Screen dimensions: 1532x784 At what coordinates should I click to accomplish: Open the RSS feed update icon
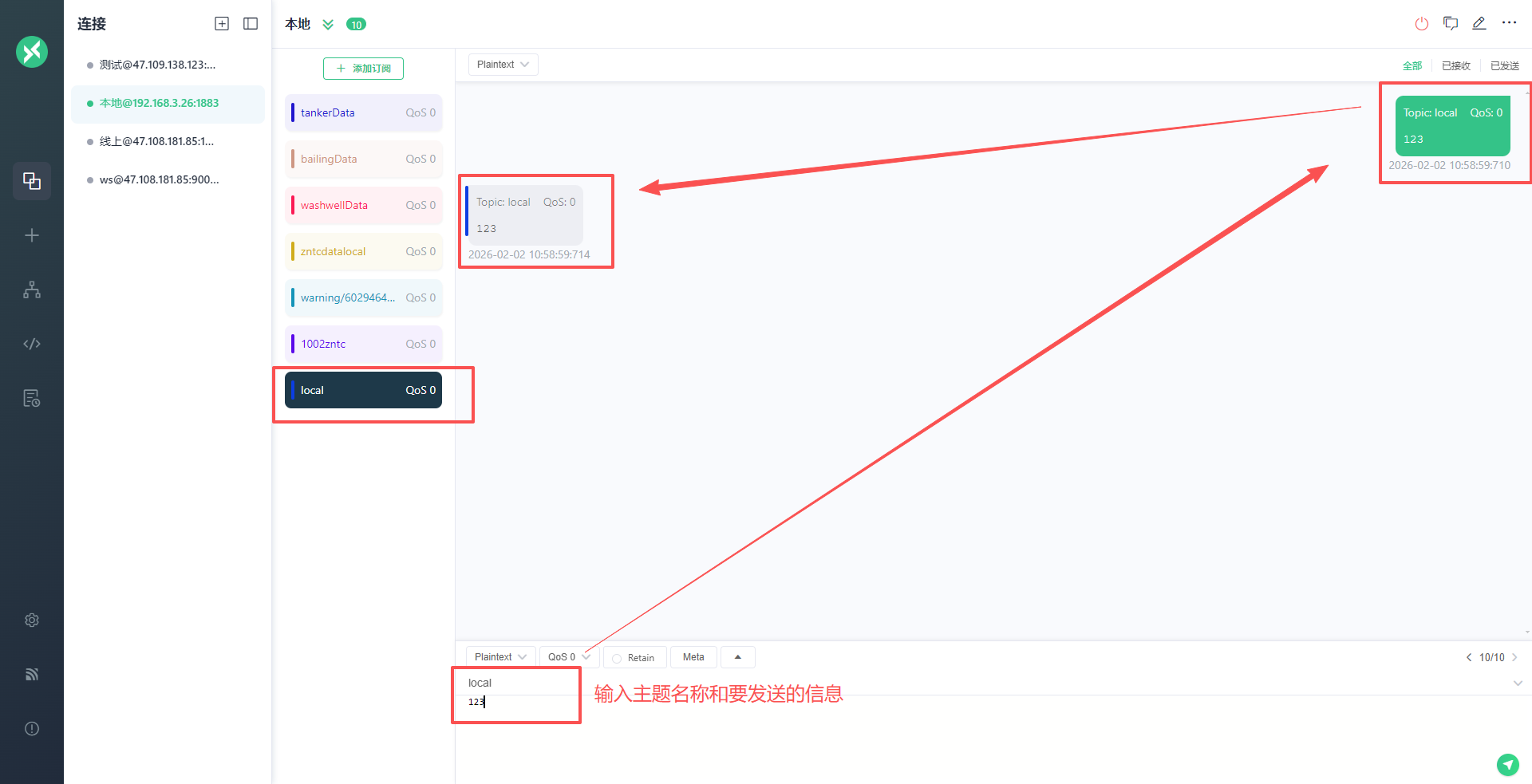[x=32, y=674]
